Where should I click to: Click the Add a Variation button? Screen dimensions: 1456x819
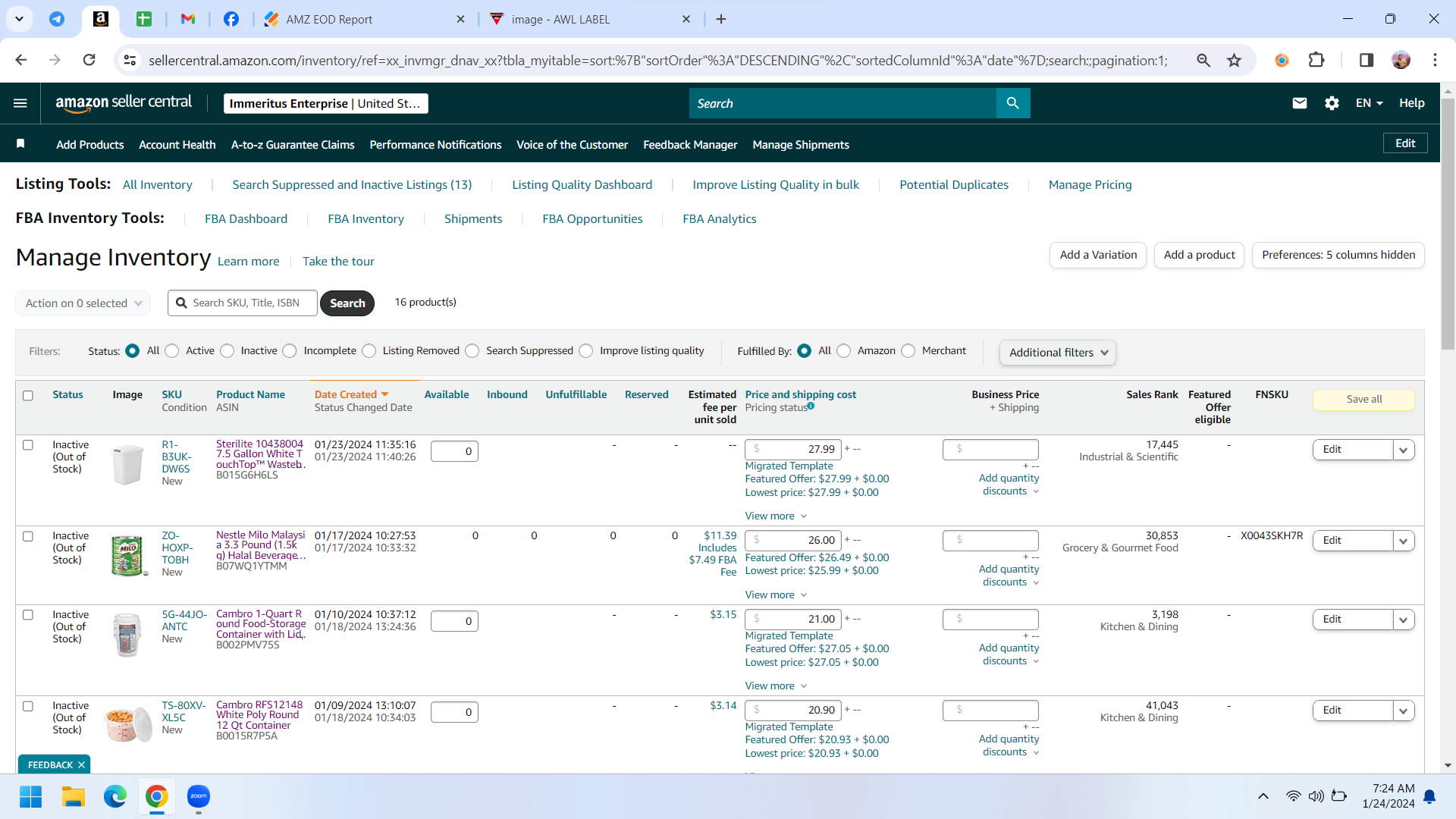coord(1098,255)
